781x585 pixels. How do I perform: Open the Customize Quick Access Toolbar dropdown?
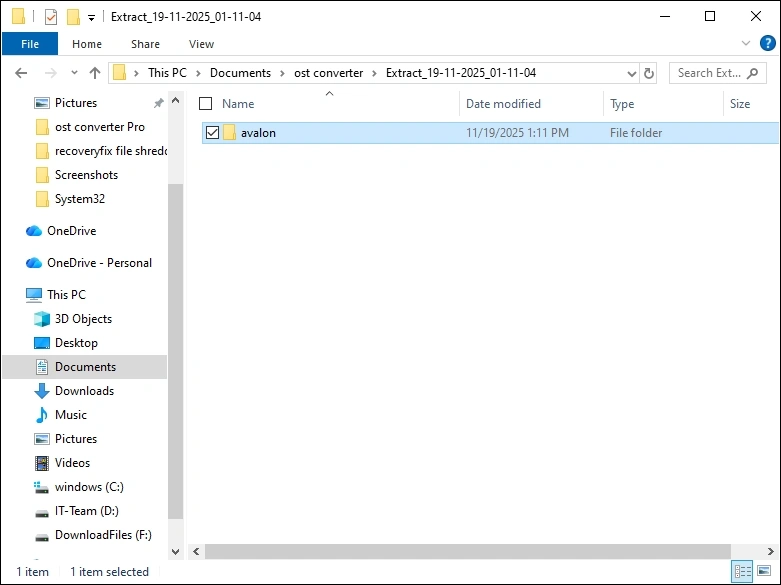click(92, 17)
